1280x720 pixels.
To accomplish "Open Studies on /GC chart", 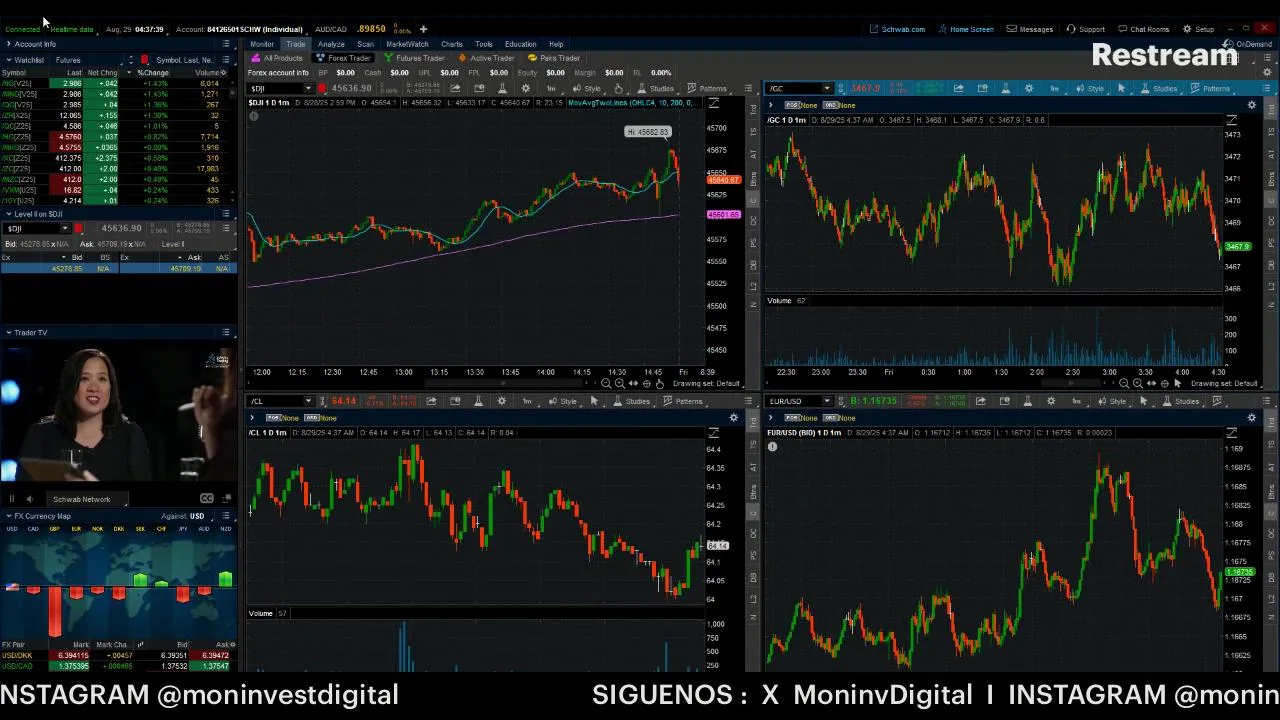I will tap(1160, 89).
